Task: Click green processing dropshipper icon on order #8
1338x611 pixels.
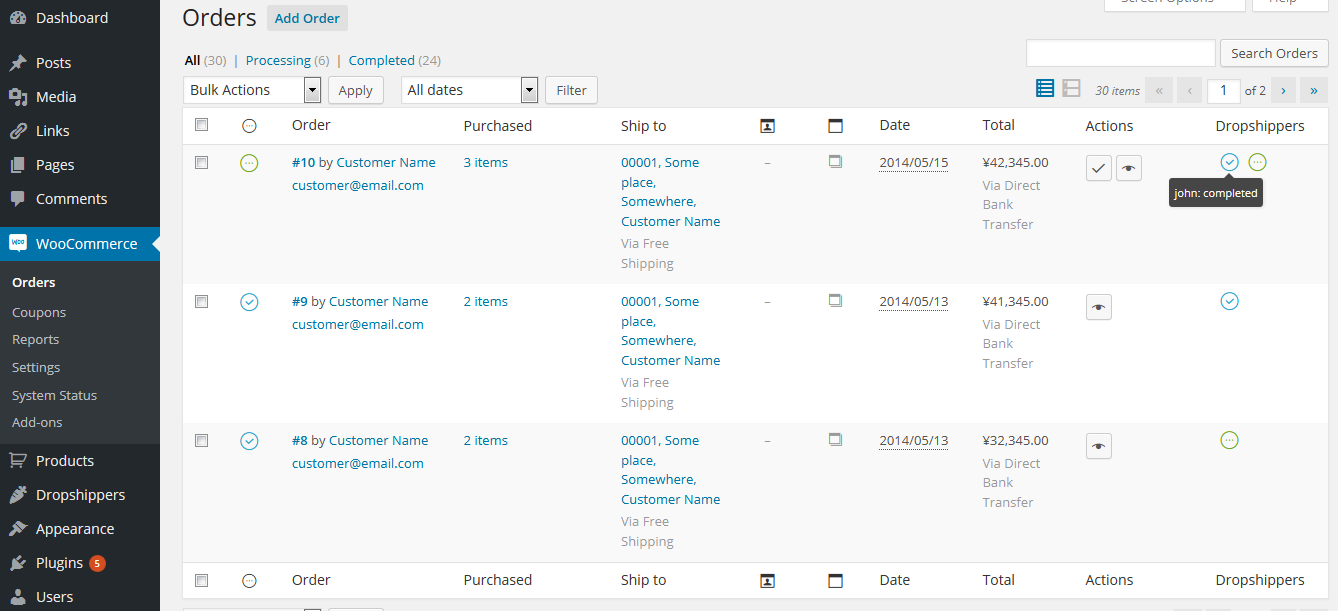Action: click(x=1229, y=440)
